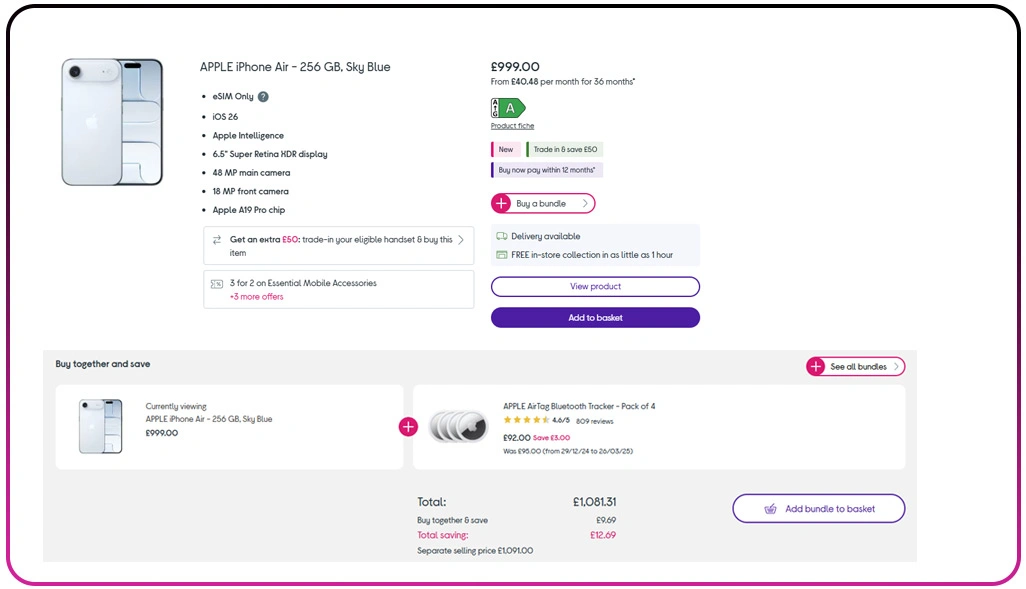Screen dimensions: 1026x589
Task: Open the Product fiche link
Action: (512, 126)
